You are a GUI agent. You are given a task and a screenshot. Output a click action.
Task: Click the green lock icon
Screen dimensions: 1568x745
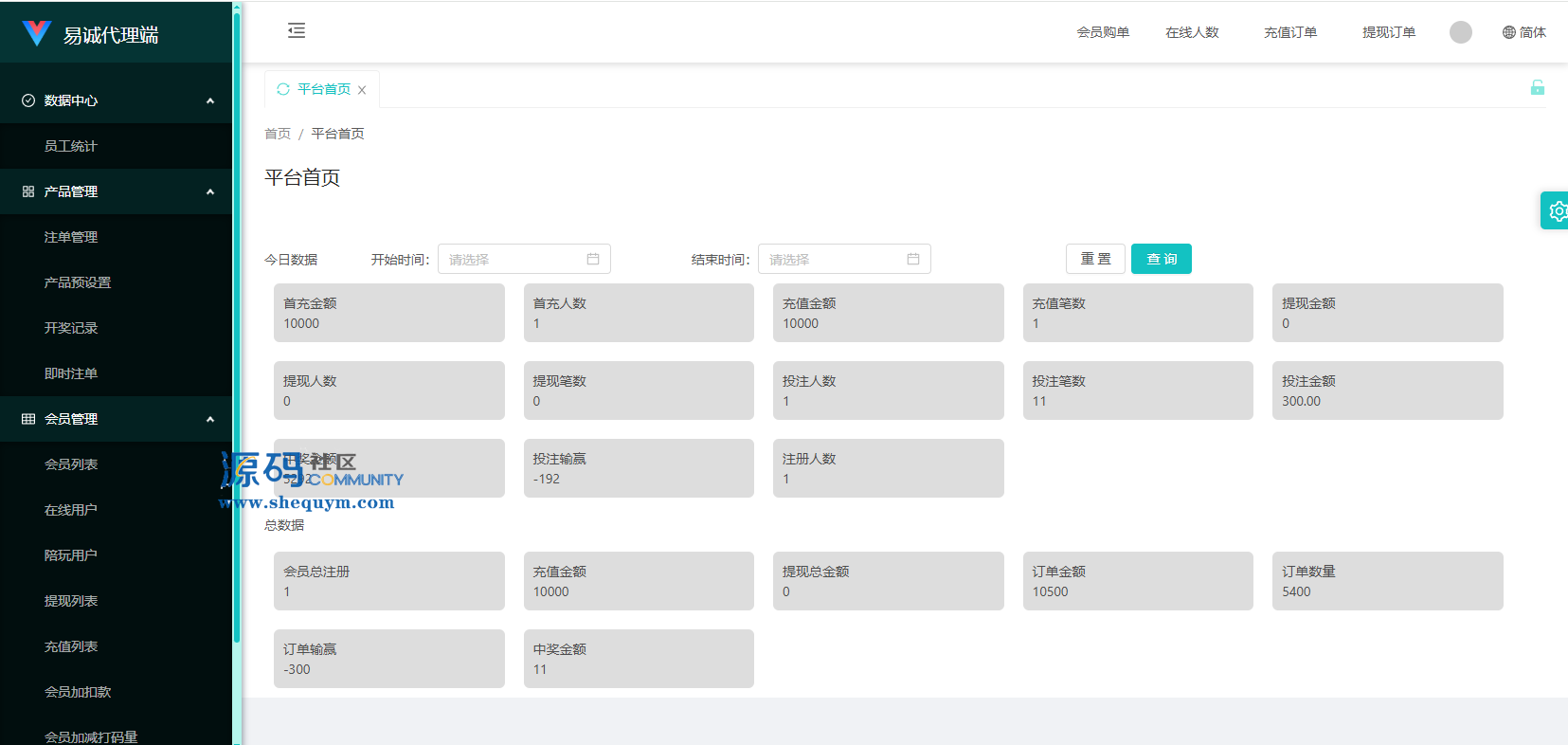[1537, 88]
